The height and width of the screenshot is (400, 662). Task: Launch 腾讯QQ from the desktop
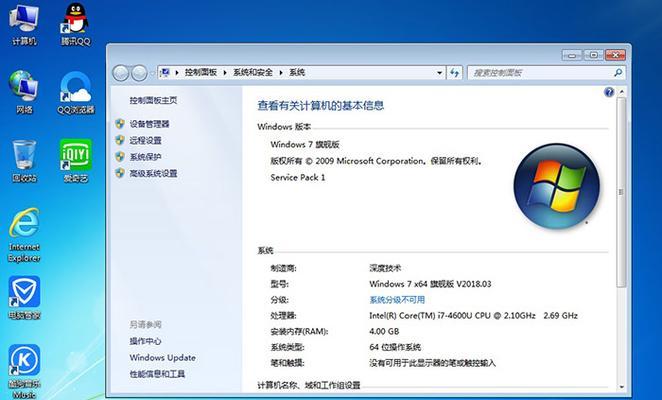pos(76,24)
